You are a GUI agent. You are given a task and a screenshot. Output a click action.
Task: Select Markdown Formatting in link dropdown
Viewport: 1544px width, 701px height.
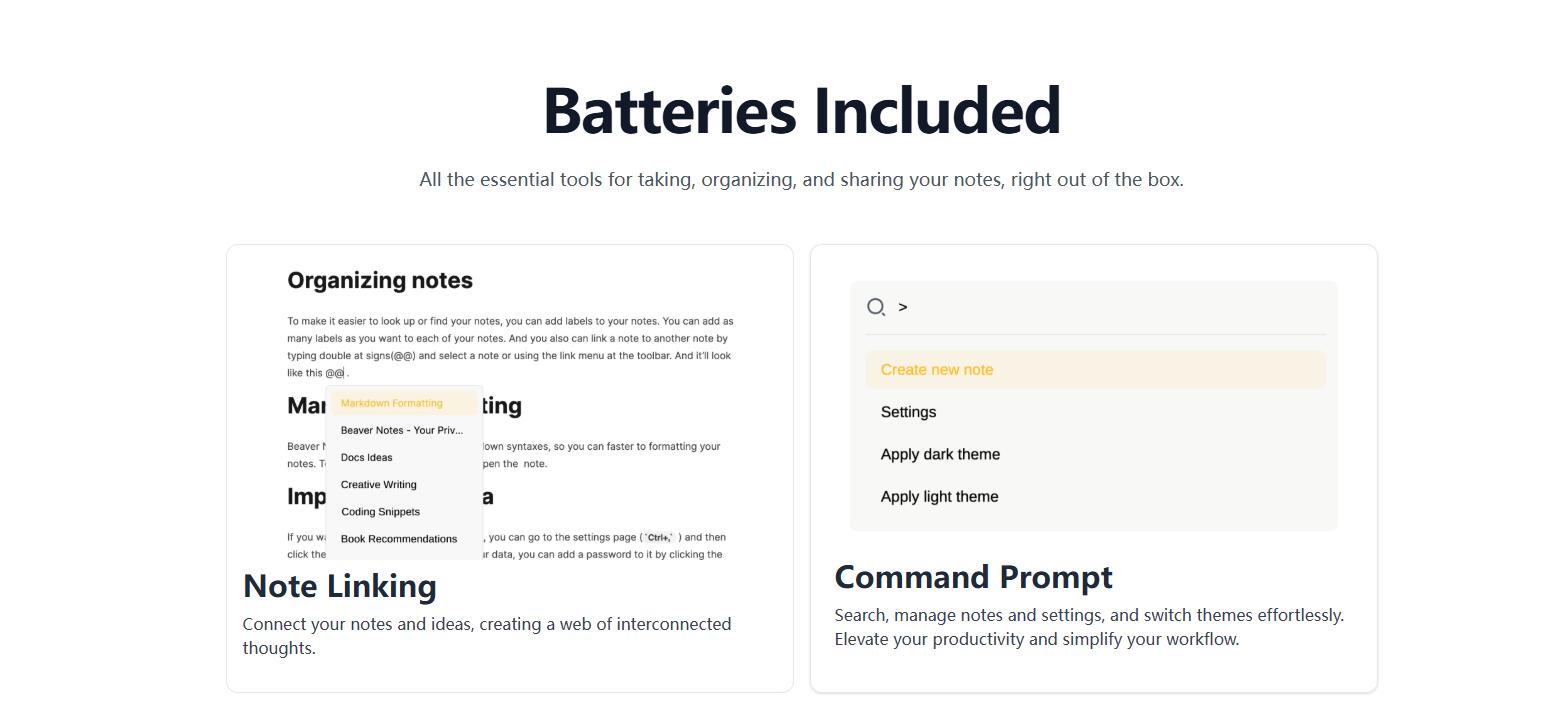403,403
